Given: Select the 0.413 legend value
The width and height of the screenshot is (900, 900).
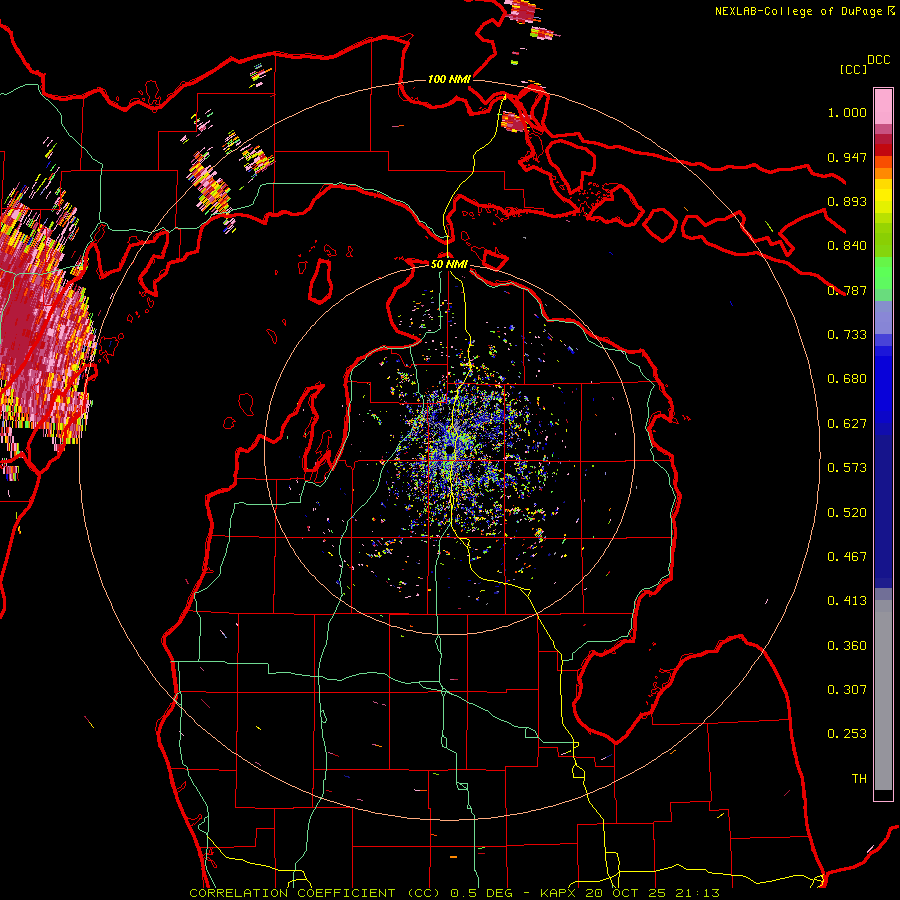Looking at the screenshot, I should (847, 601).
